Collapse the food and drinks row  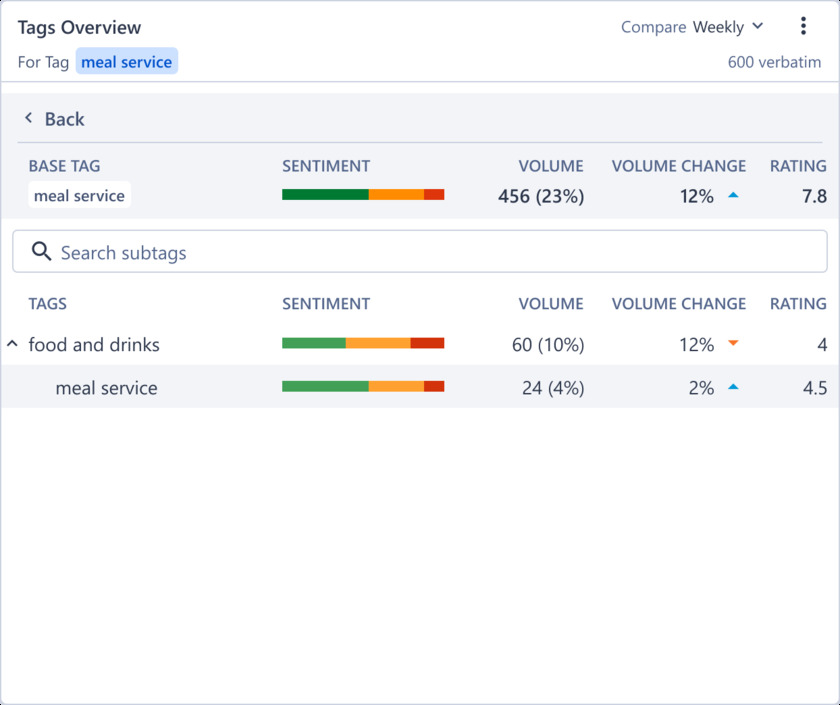[12, 344]
